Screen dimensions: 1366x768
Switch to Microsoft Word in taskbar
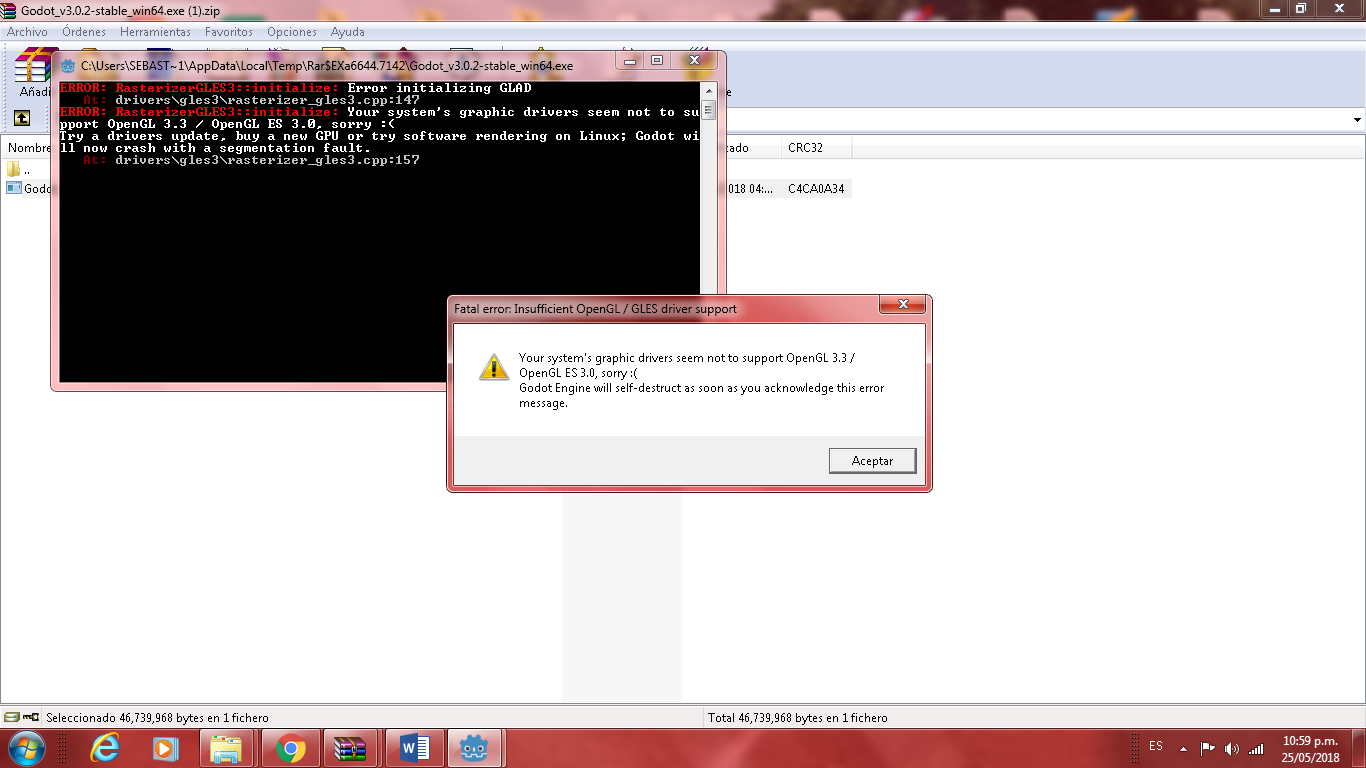[414, 748]
